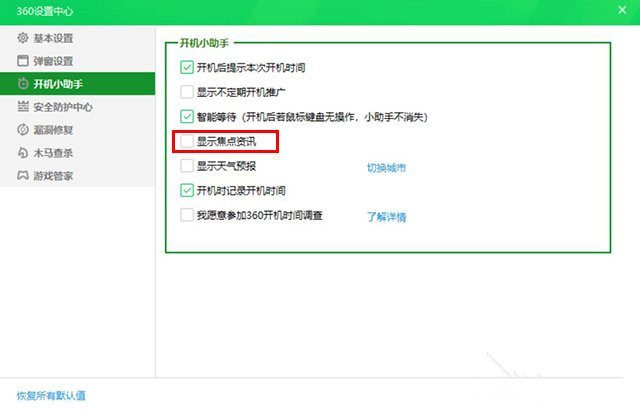Screen dimensions: 640x410
Task: Check the 显示天气预报 option
Action: 187,166
